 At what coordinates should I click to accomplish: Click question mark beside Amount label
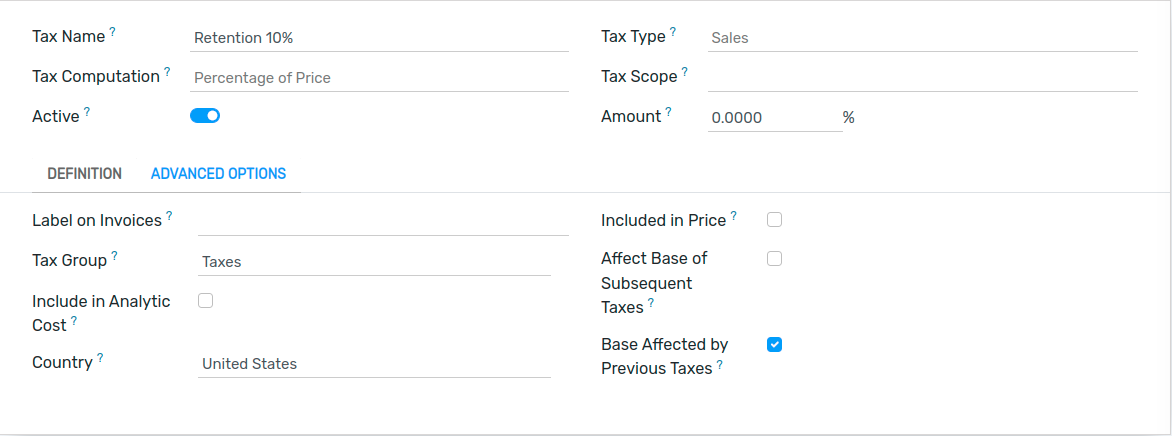tap(668, 112)
